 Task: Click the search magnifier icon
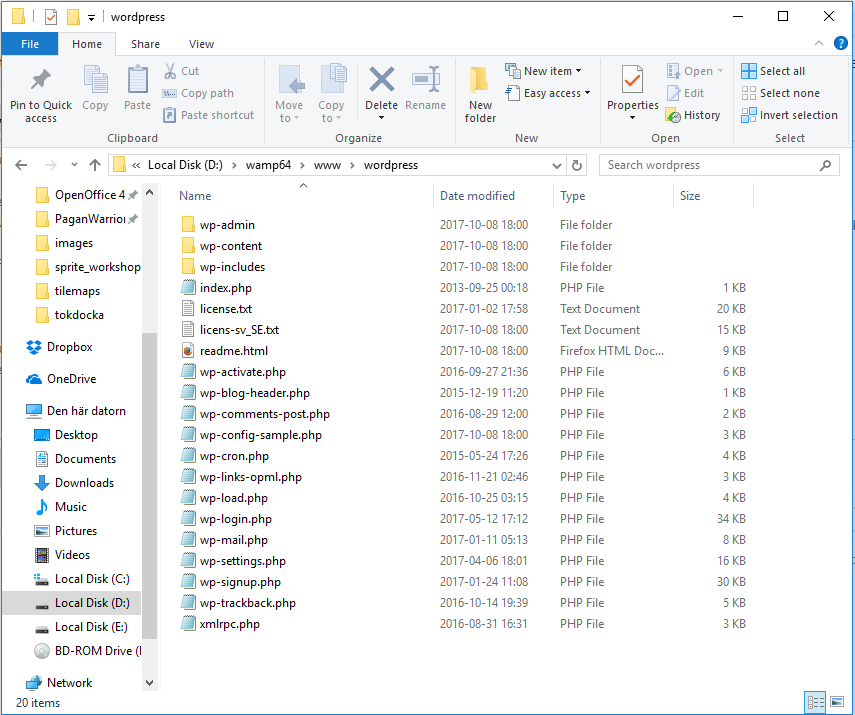[x=826, y=165]
